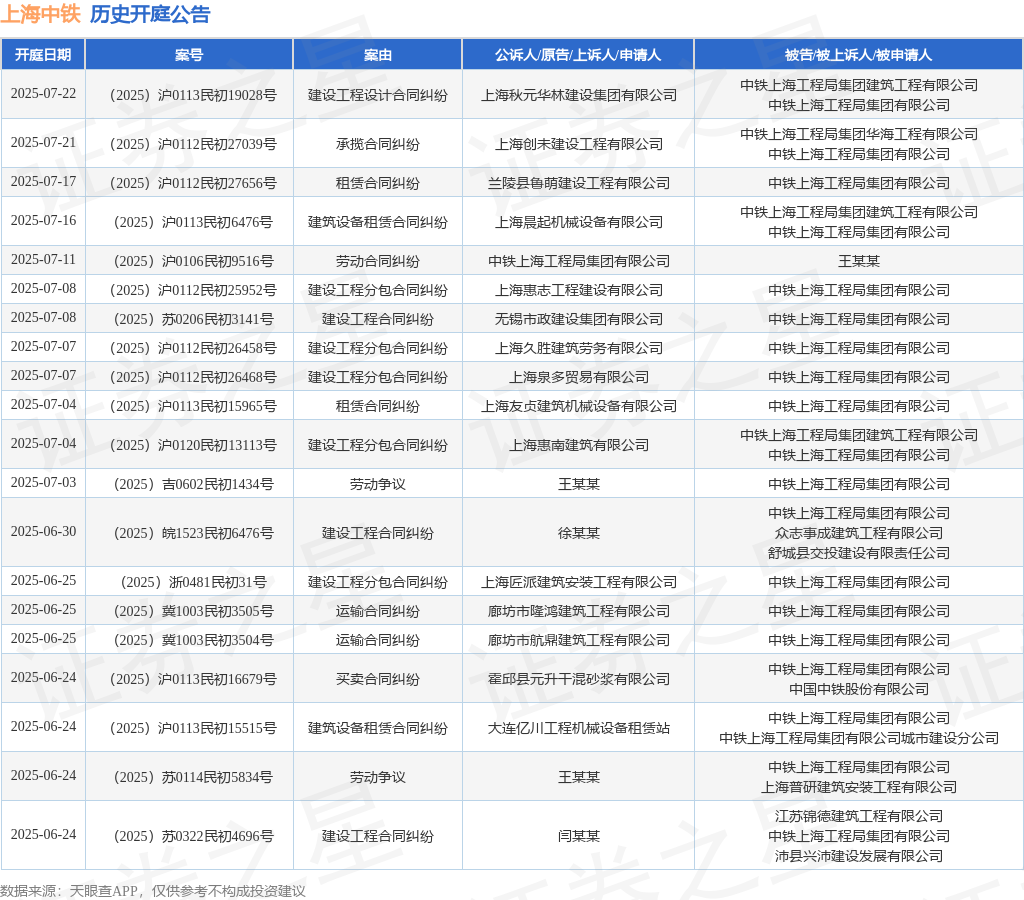The height and width of the screenshot is (900, 1024).
Task: Click plaintiff 上海友贞建筑机械设备有限公司
Action: point(579,406)
